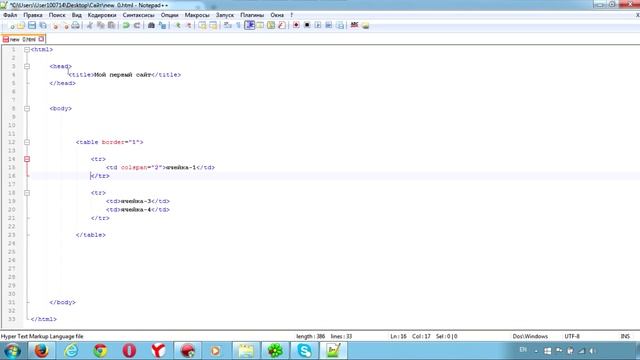The height and width of the screenshot is (360, 640).
Task: Click line number 23 in the margin
Action: point(11,235)
